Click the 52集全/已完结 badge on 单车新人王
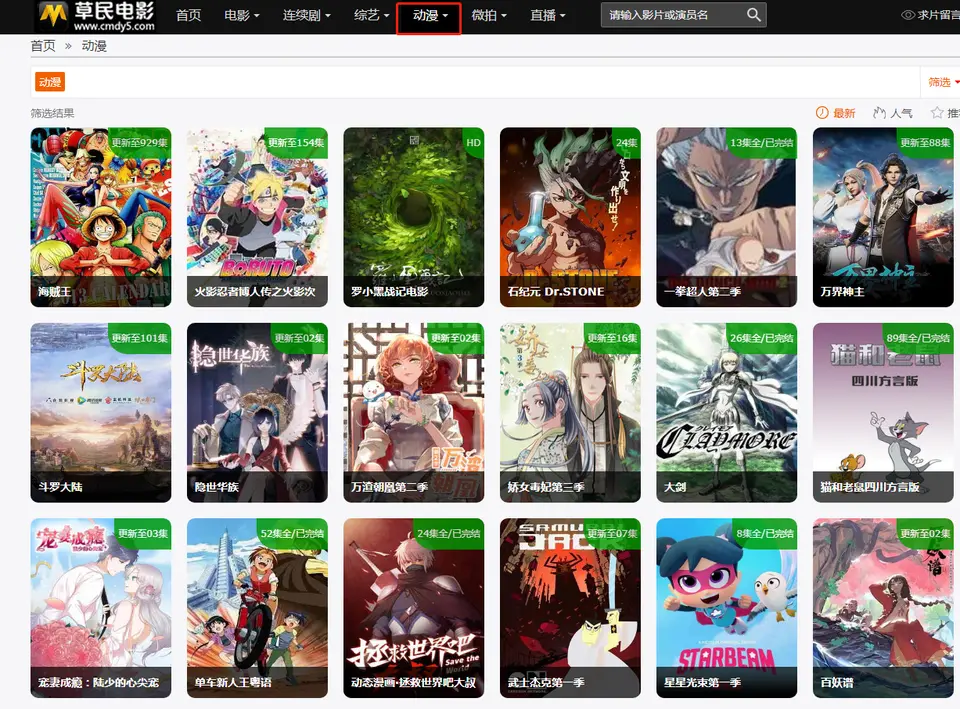This screenshot has height=709, width=960. coord(292,533)
